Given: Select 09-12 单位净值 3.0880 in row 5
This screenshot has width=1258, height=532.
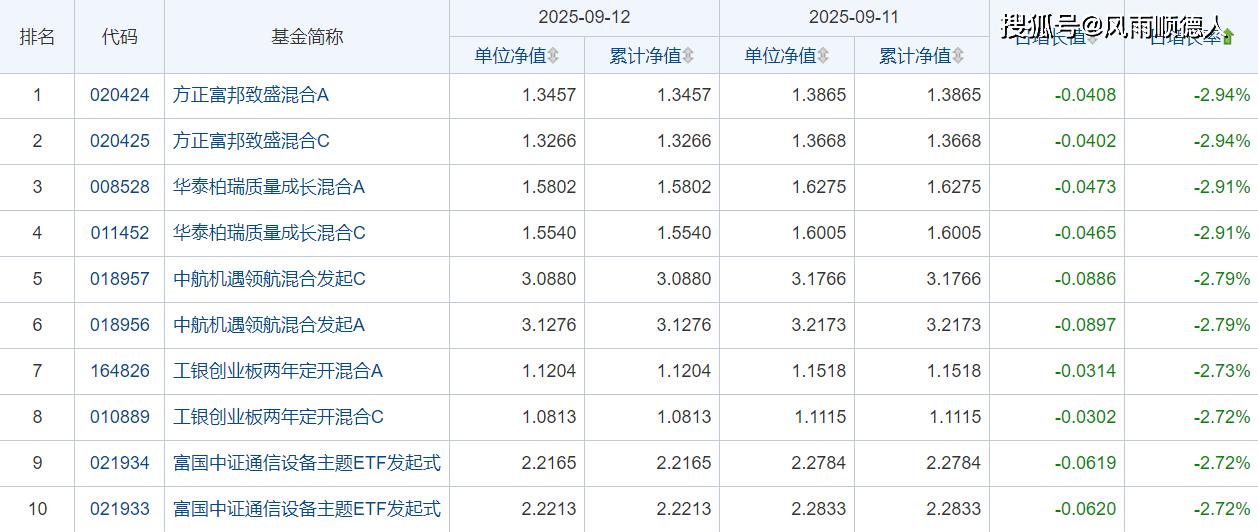Looking at the screenshot, I should pos(549,280).
